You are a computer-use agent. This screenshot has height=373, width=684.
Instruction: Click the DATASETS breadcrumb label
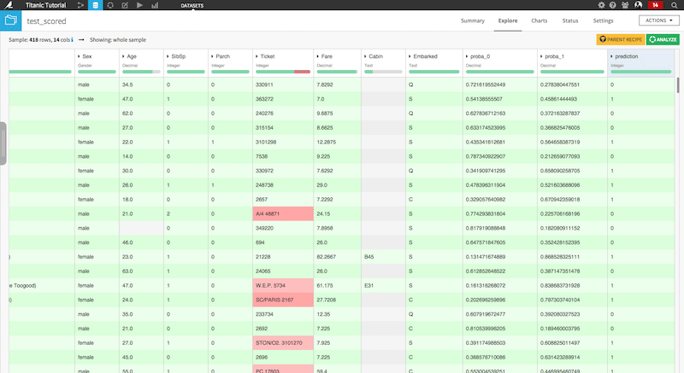coord(192,6)
